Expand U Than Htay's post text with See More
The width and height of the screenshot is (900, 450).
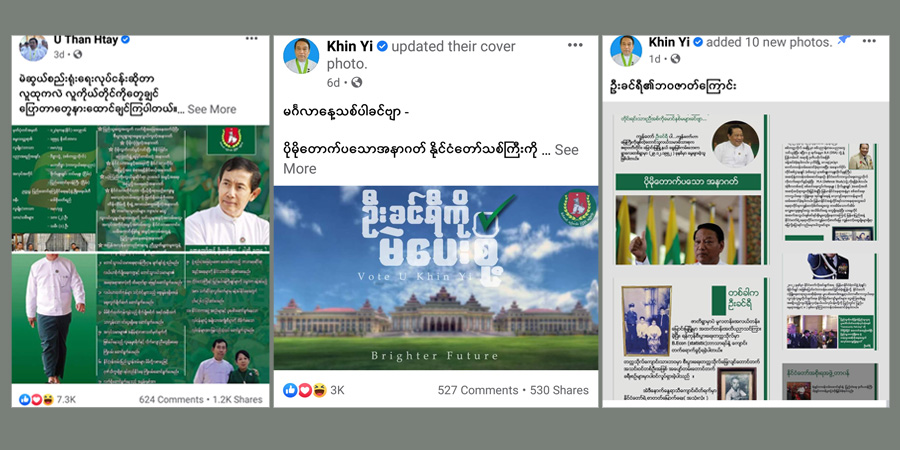(211, 109)
